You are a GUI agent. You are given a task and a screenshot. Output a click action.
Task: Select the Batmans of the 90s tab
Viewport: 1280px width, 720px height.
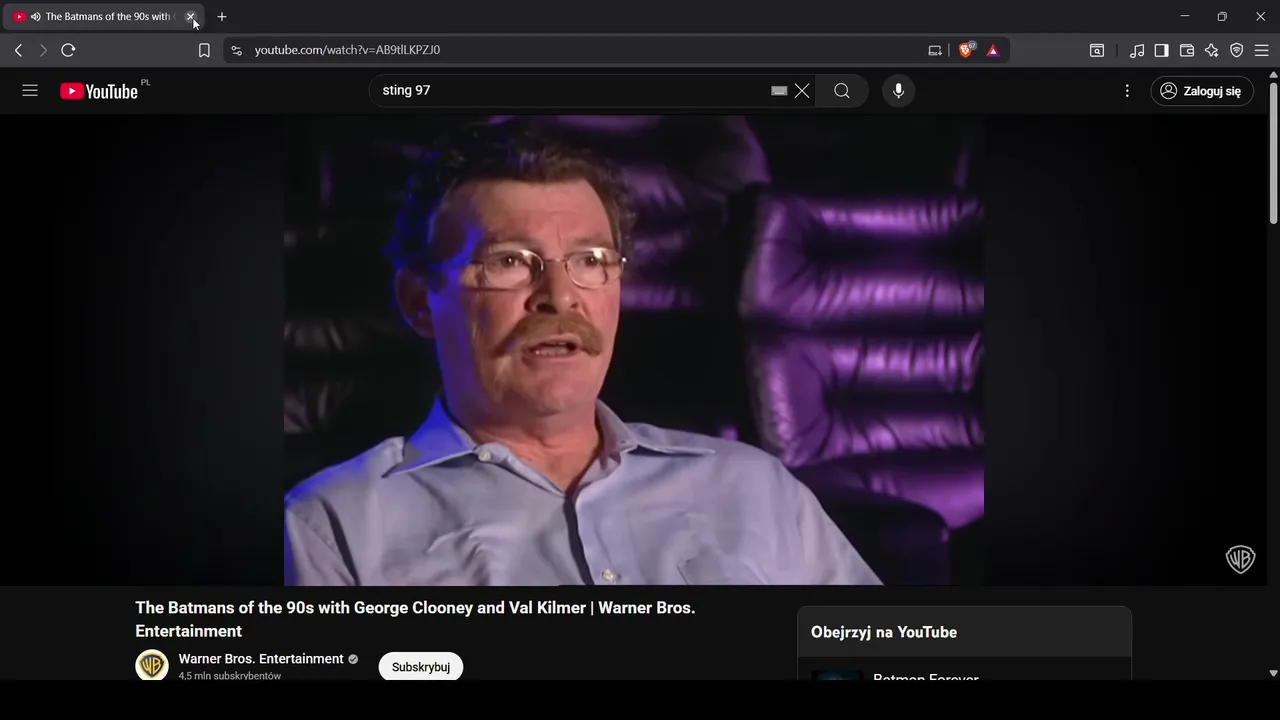click(102, 17)
